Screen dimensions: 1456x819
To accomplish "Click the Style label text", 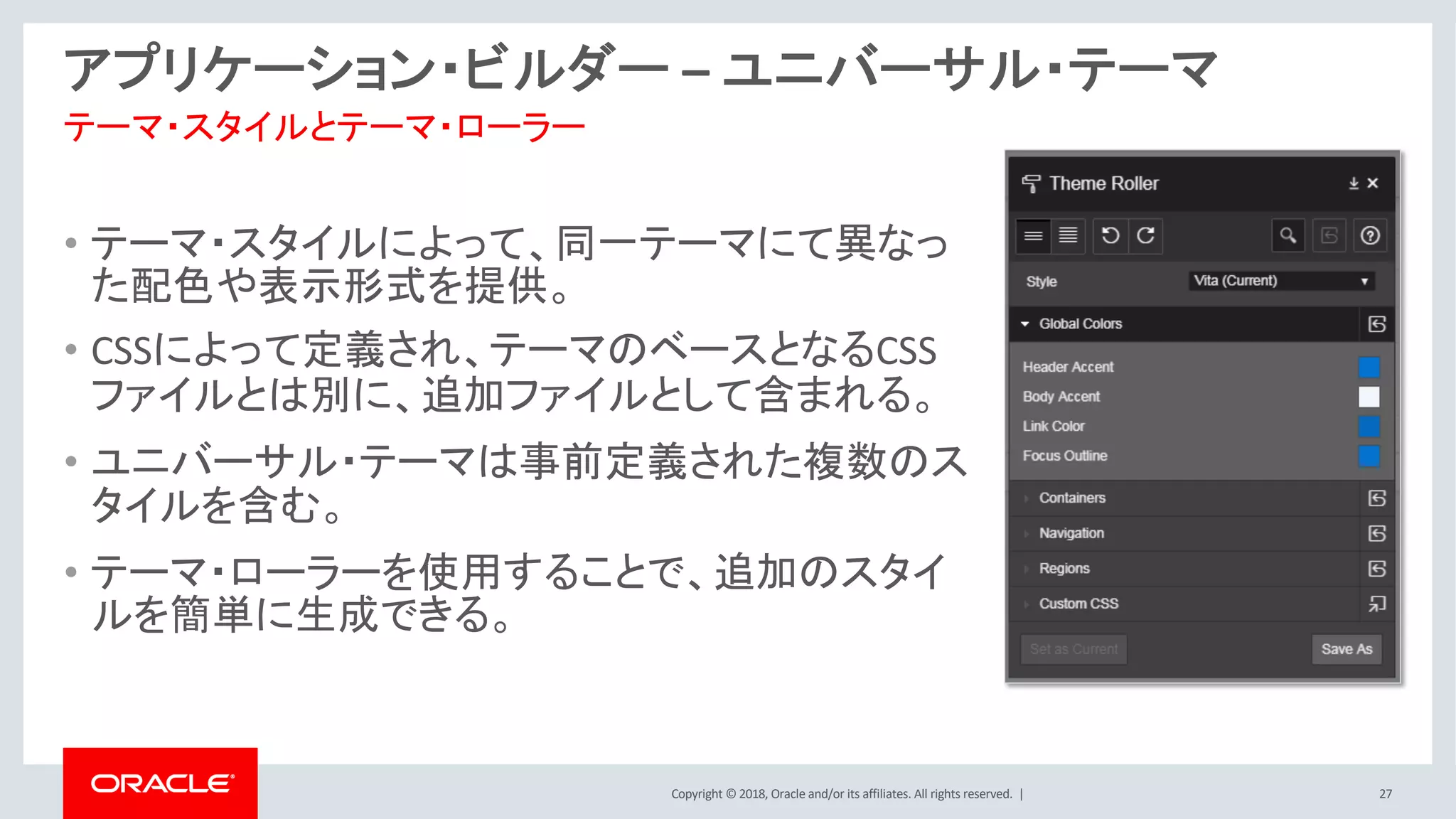I will [1042, 282].
